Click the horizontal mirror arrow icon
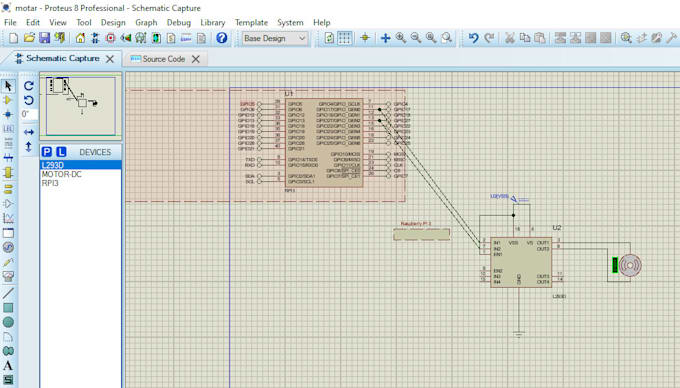 [x=29, y=132]
